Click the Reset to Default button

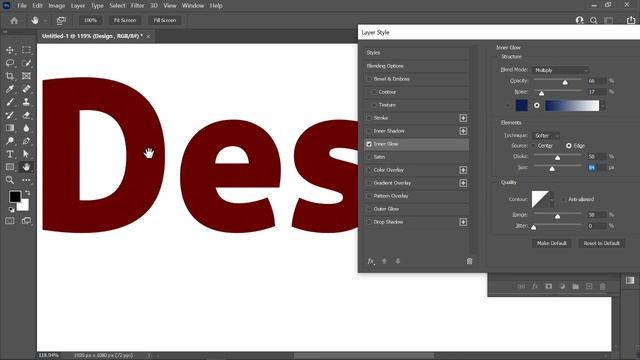(602, 243)
